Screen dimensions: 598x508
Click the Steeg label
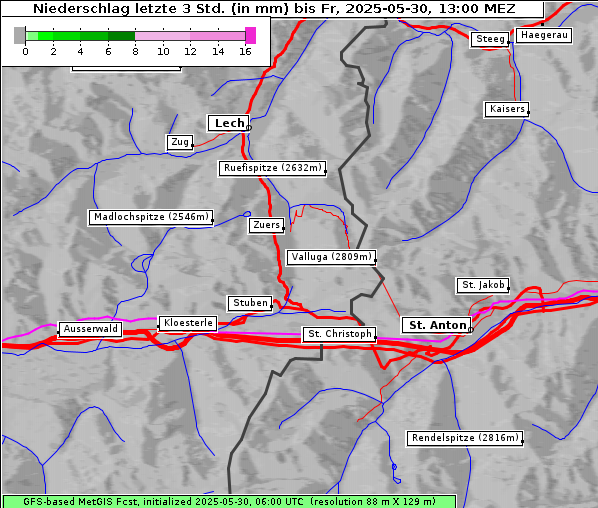[490, 39]
